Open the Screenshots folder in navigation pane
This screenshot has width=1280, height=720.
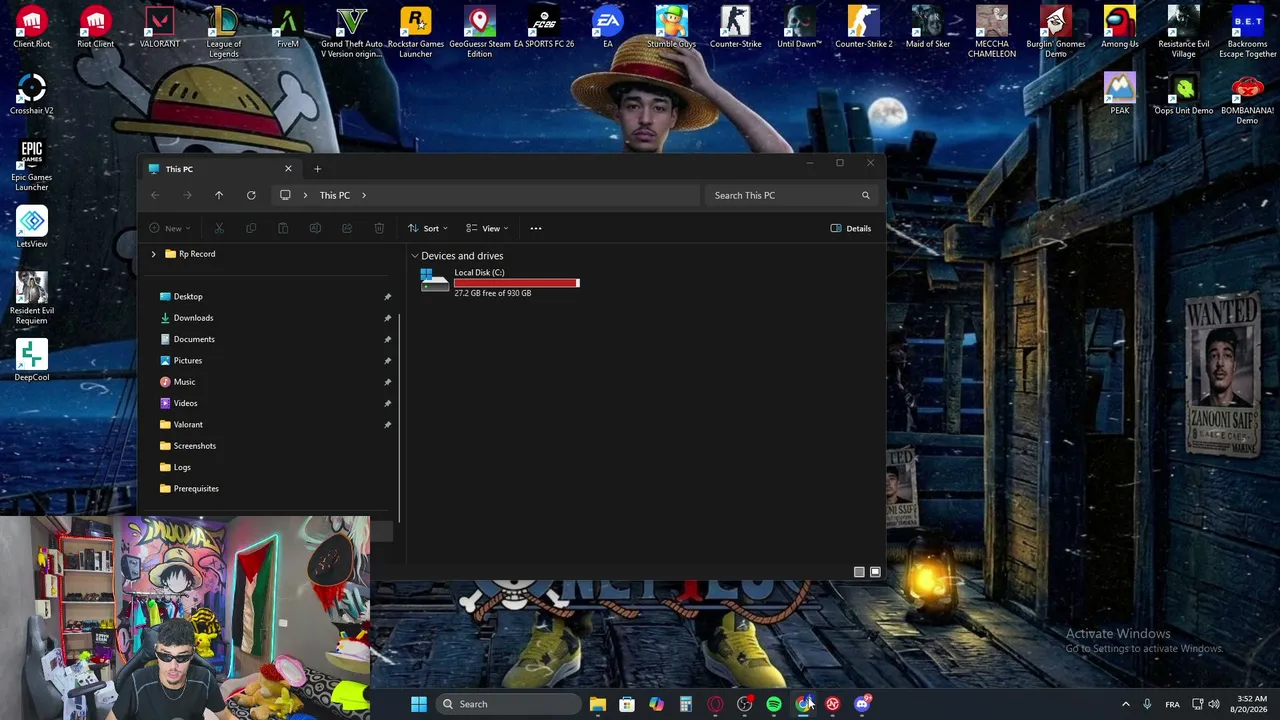pyautogui.click(x=194, y=446)
